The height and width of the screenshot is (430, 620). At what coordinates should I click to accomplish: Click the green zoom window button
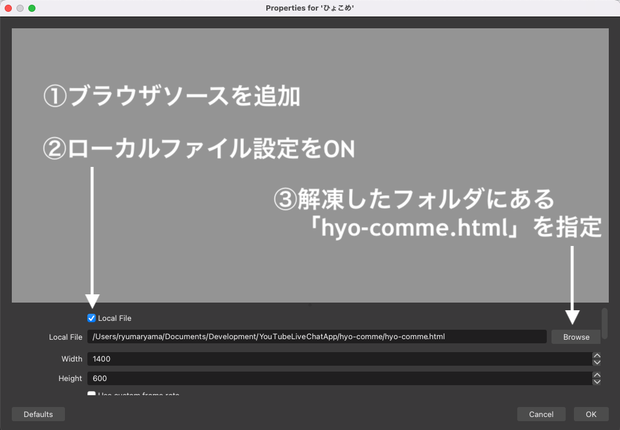click(x=32, y=8)
